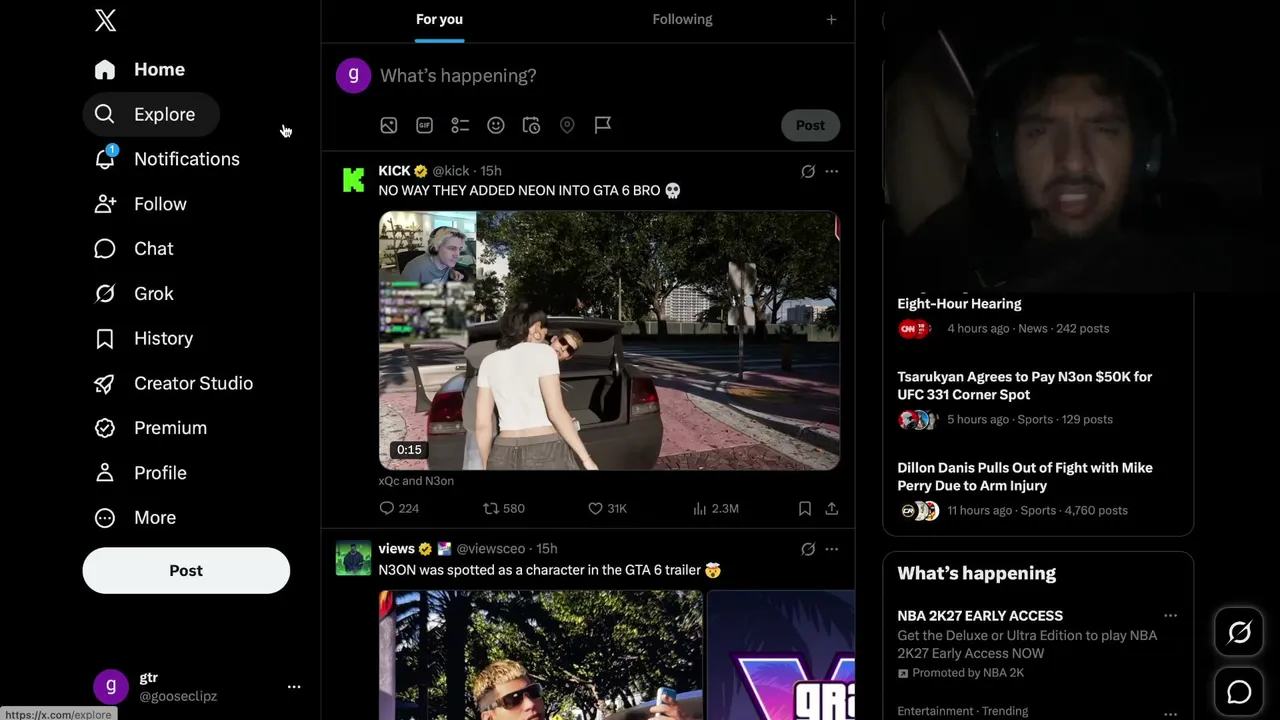Open Dillon Danis Pulls Out story
Screen dimensions: 1280x720
pyautogui.click(x=1038, y=489)
